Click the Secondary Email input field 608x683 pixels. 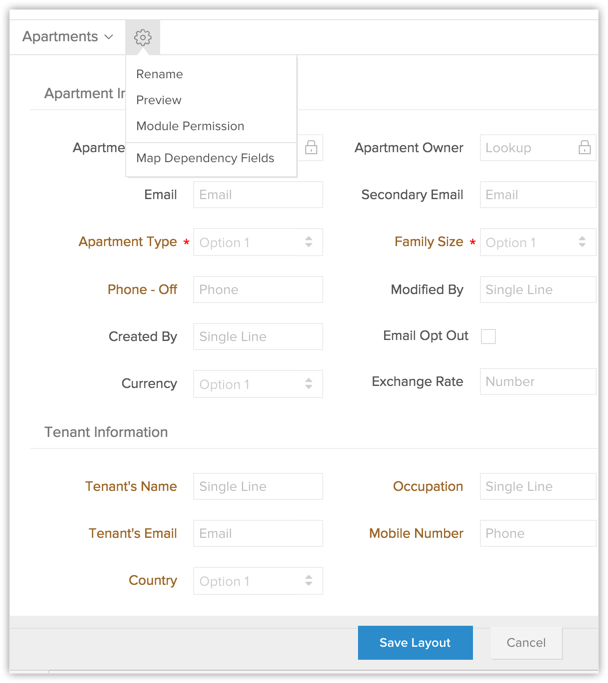pos(537,195)
